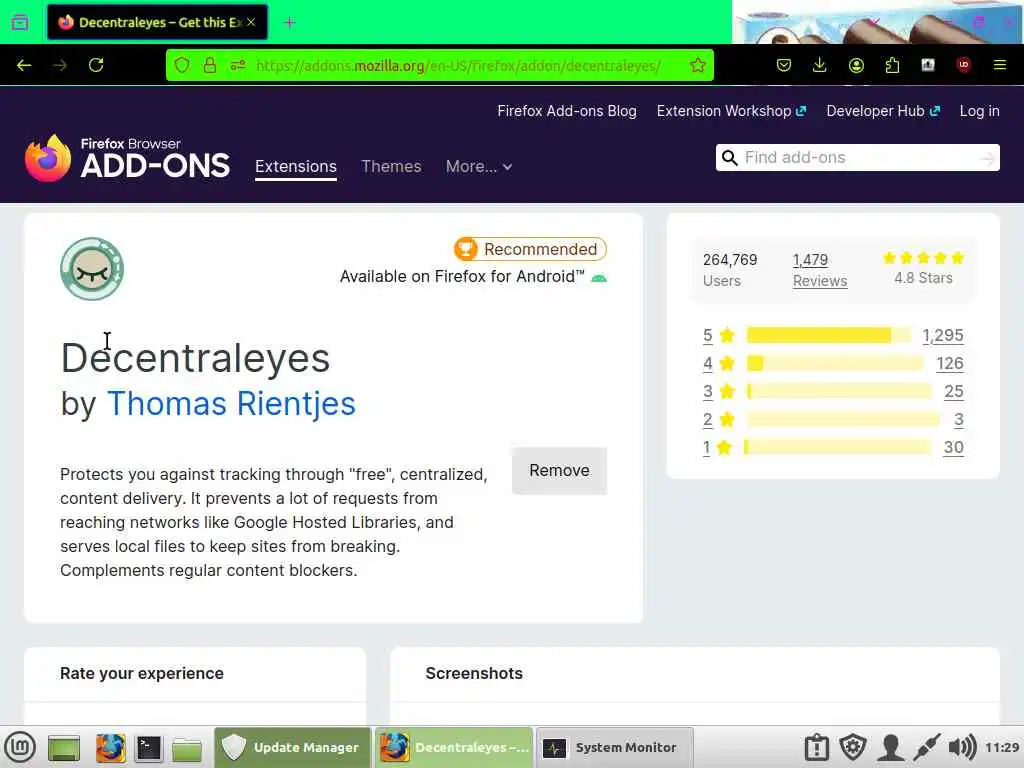Open the 126 four-star reviews count
1024x768 pixels.
click(x=950, y=363)
